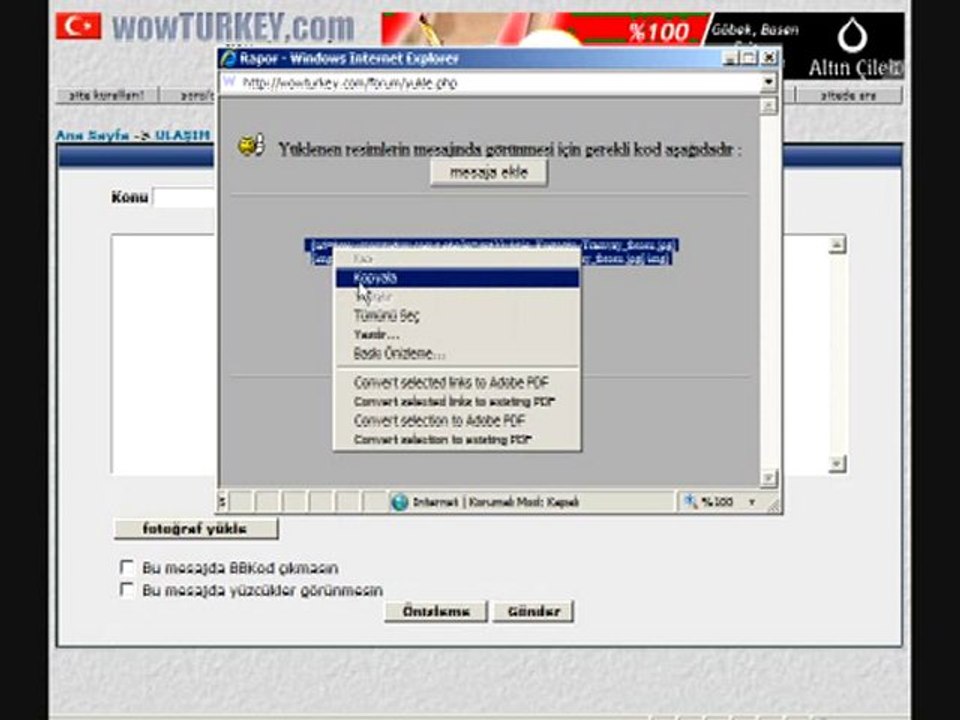The height and width of the screenshot is (720, 960).
Task: Enable Bu mesajda BBKod çıkmasın checkbox
Action: point(127,567)
